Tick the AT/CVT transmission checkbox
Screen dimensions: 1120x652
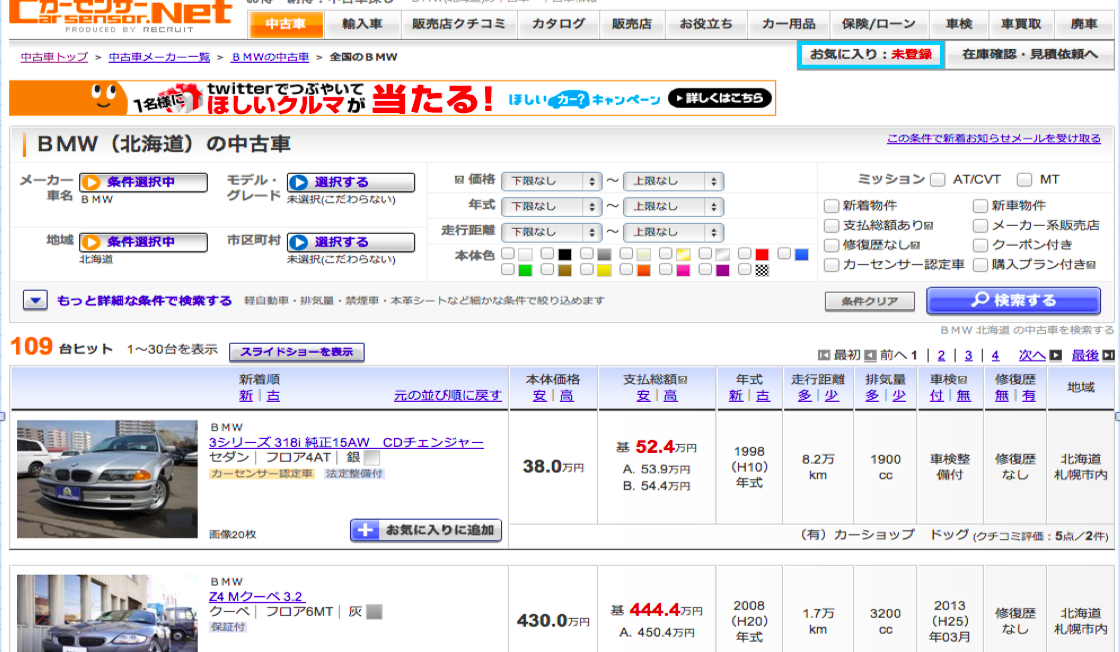click(938, 180)
